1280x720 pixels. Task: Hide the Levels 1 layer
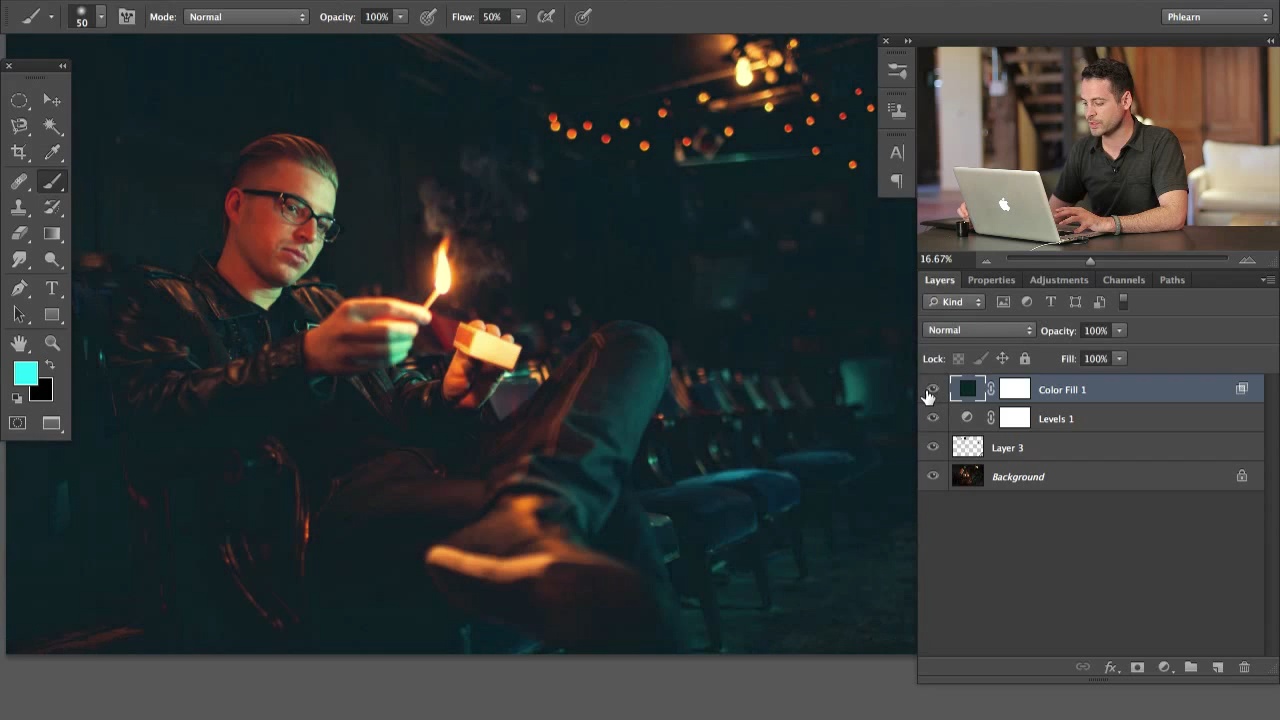click(x=933, y=419)
